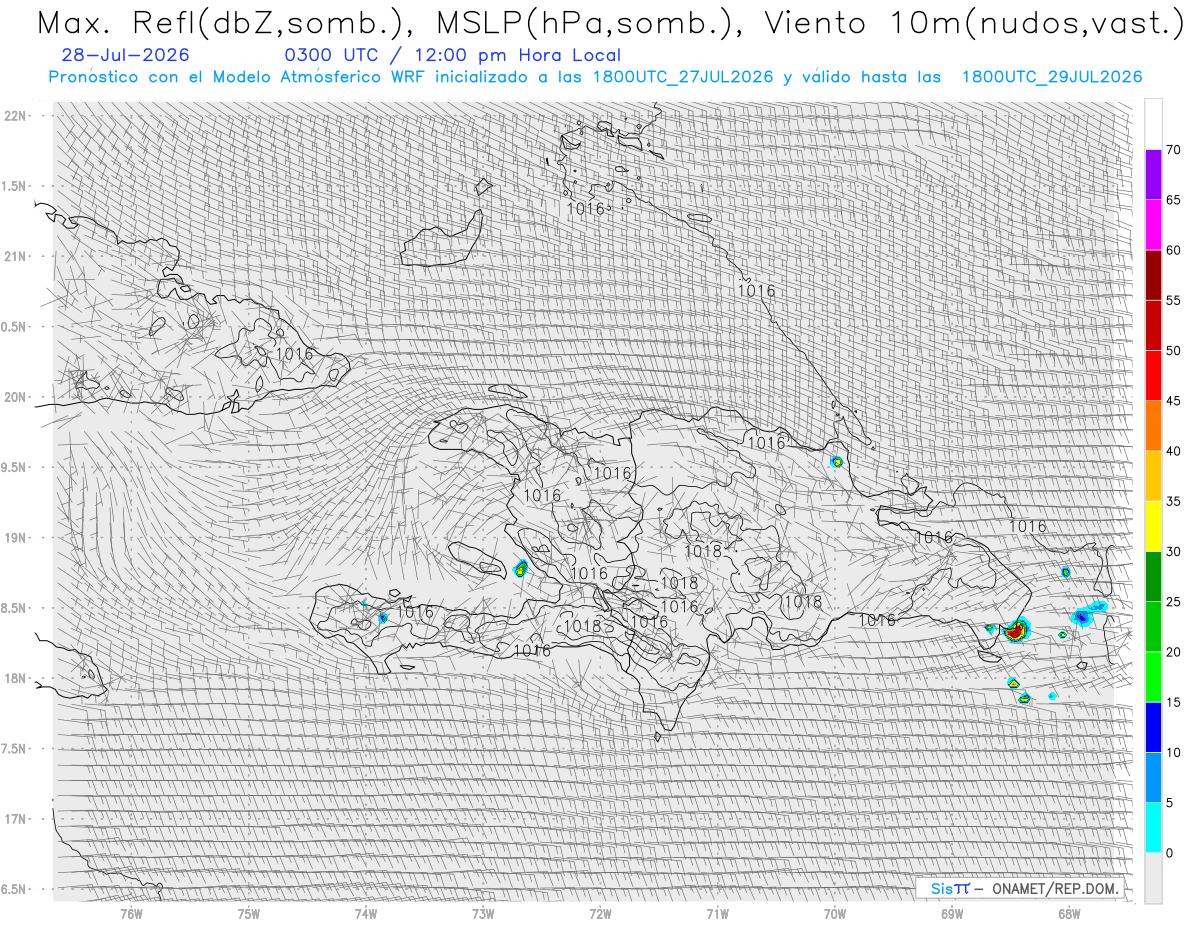This screenshot has height=927, width=1200.
Task: Click the '22N' latitude label
Action: click(16, 115)
